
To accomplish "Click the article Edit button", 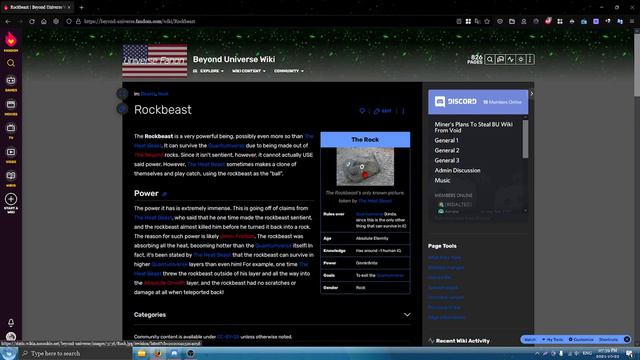I will (383, 111).
